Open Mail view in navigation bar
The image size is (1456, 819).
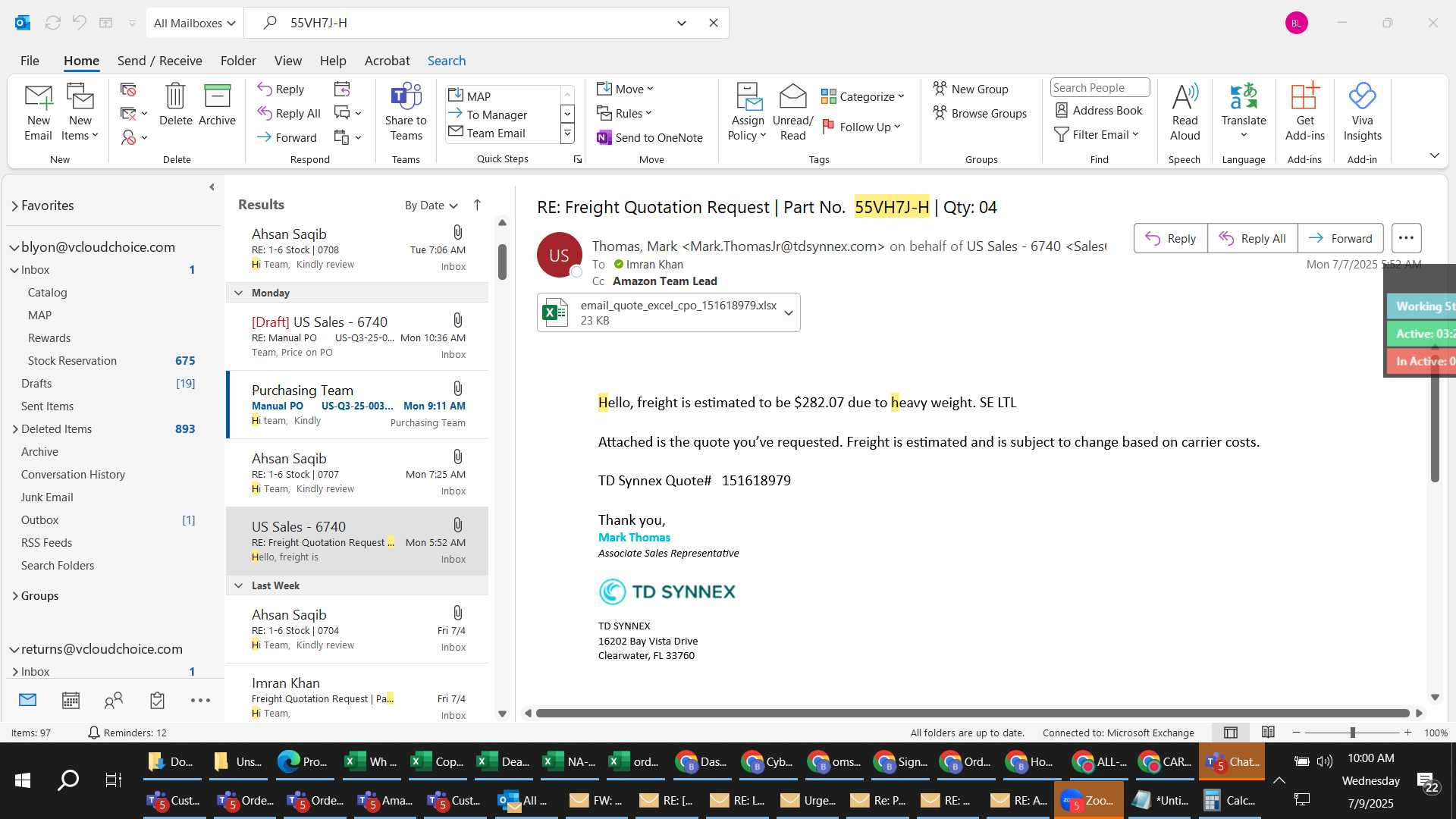click(27, 700)
